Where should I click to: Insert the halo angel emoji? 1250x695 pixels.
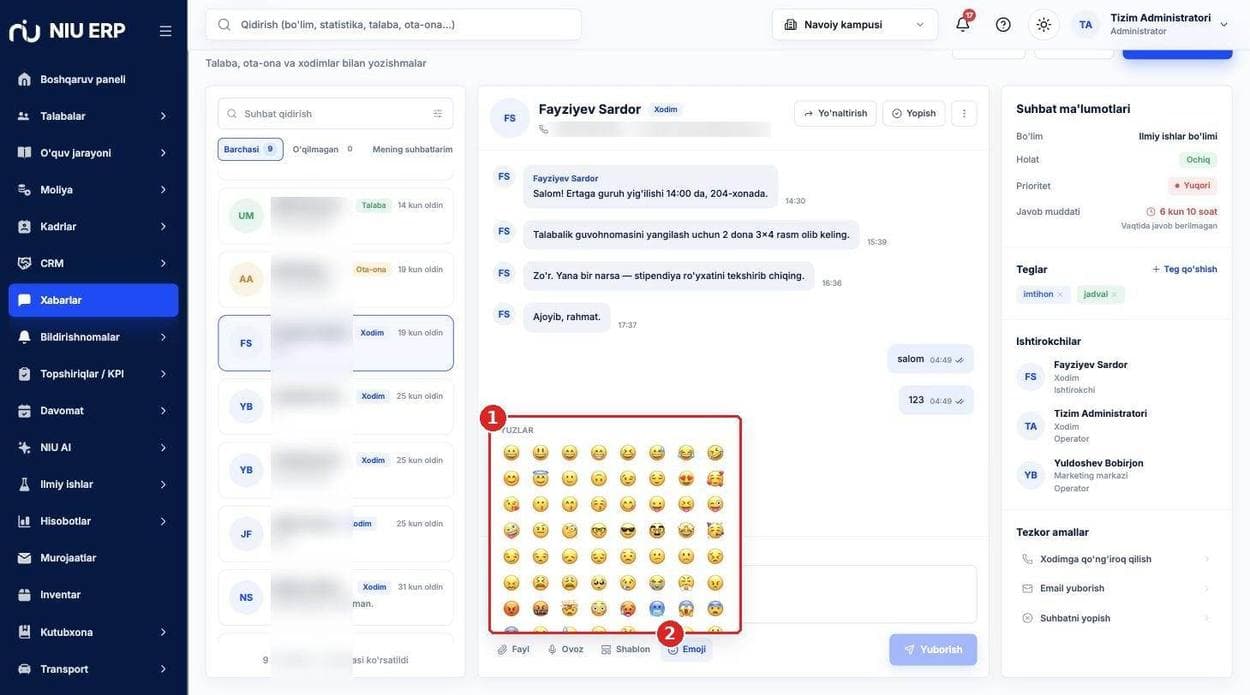click(x=540, y=478)
